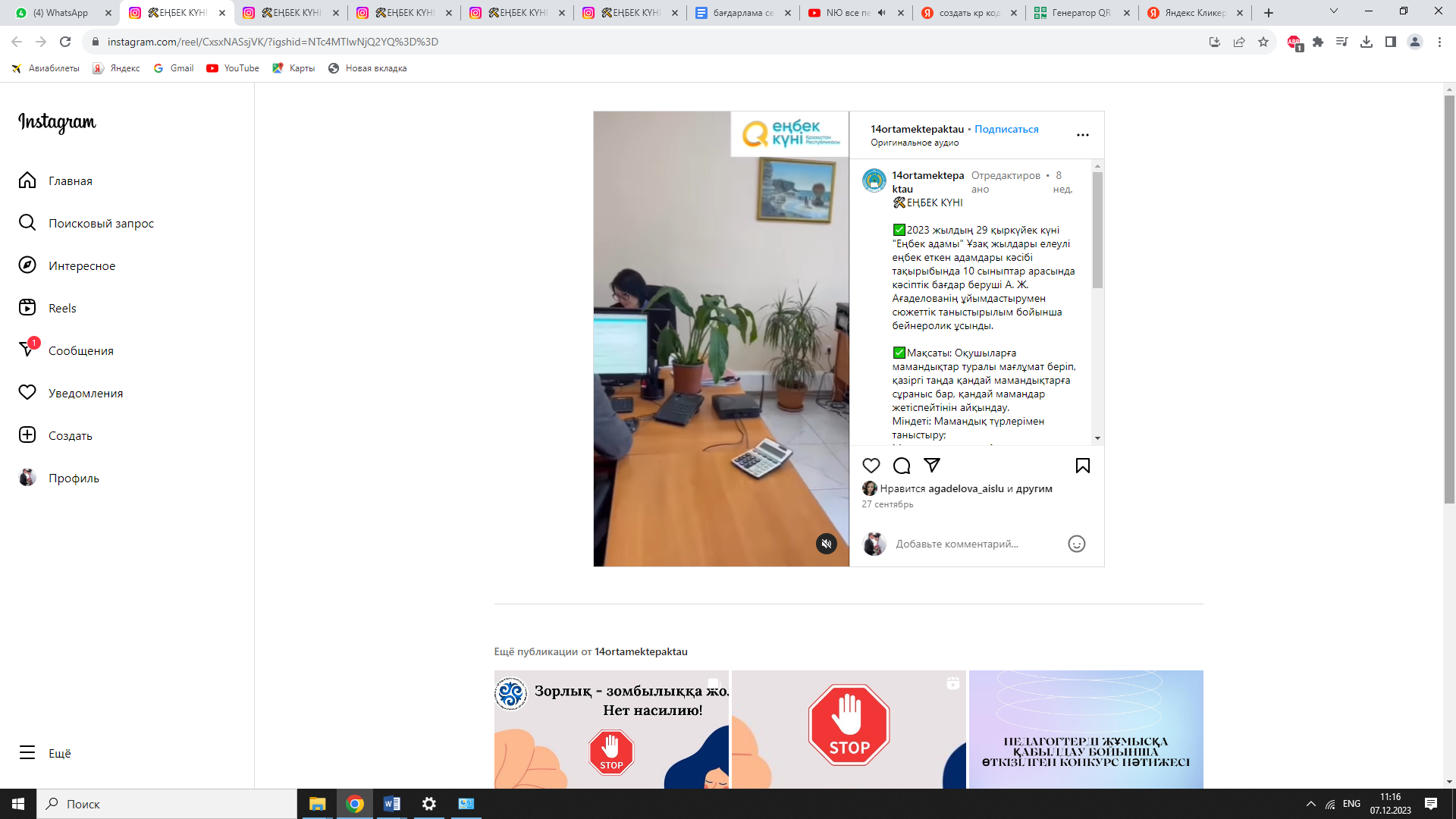
Task: Open Сообщения messages in sidebar
Action: point(80,350)
